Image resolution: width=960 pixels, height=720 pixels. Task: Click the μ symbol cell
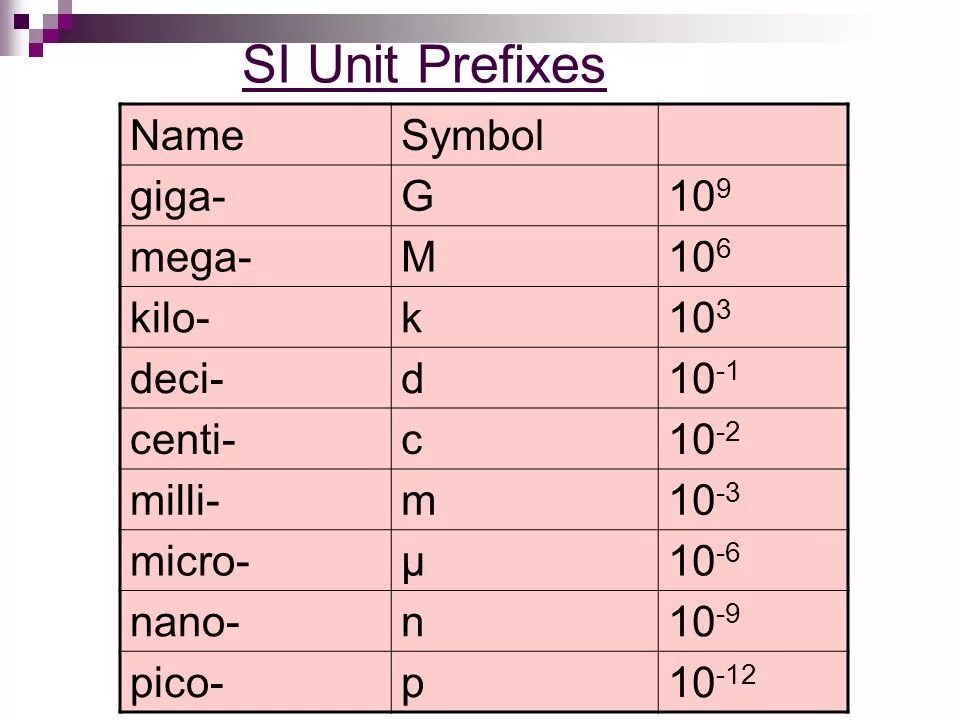pos(525,560)
